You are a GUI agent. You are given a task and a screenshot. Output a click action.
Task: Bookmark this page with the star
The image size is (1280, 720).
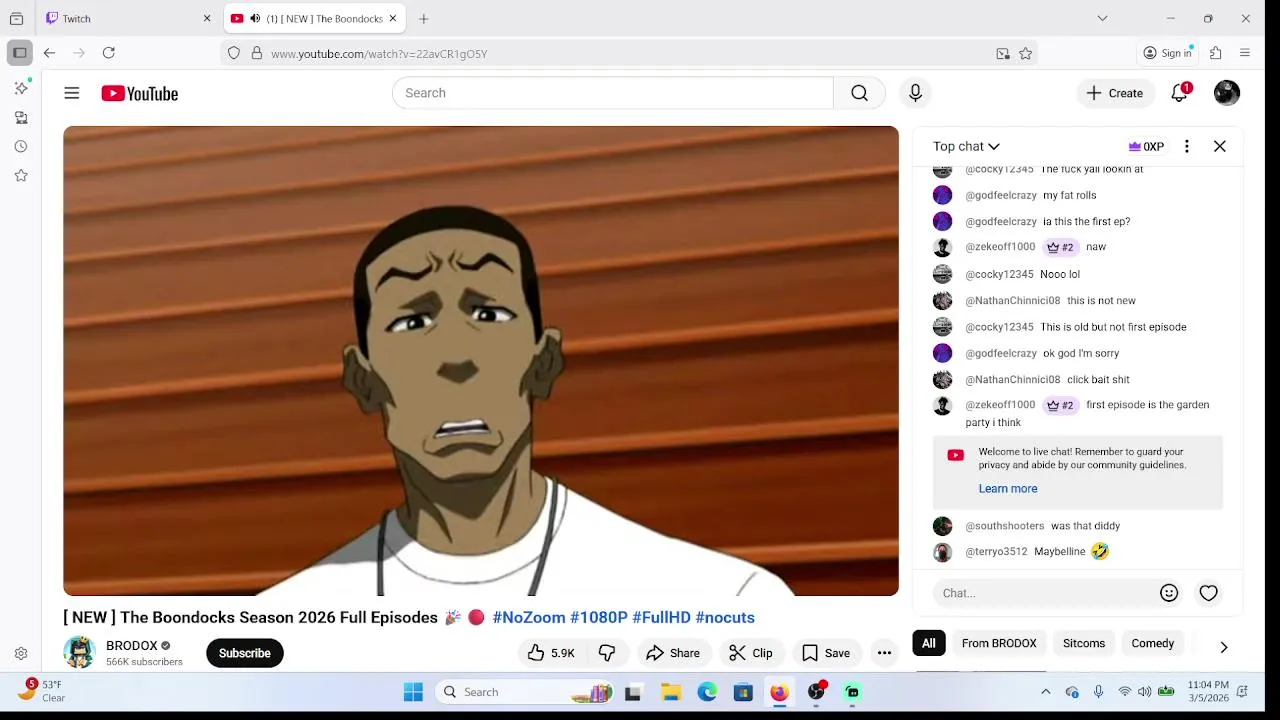tap(1025, 54)
